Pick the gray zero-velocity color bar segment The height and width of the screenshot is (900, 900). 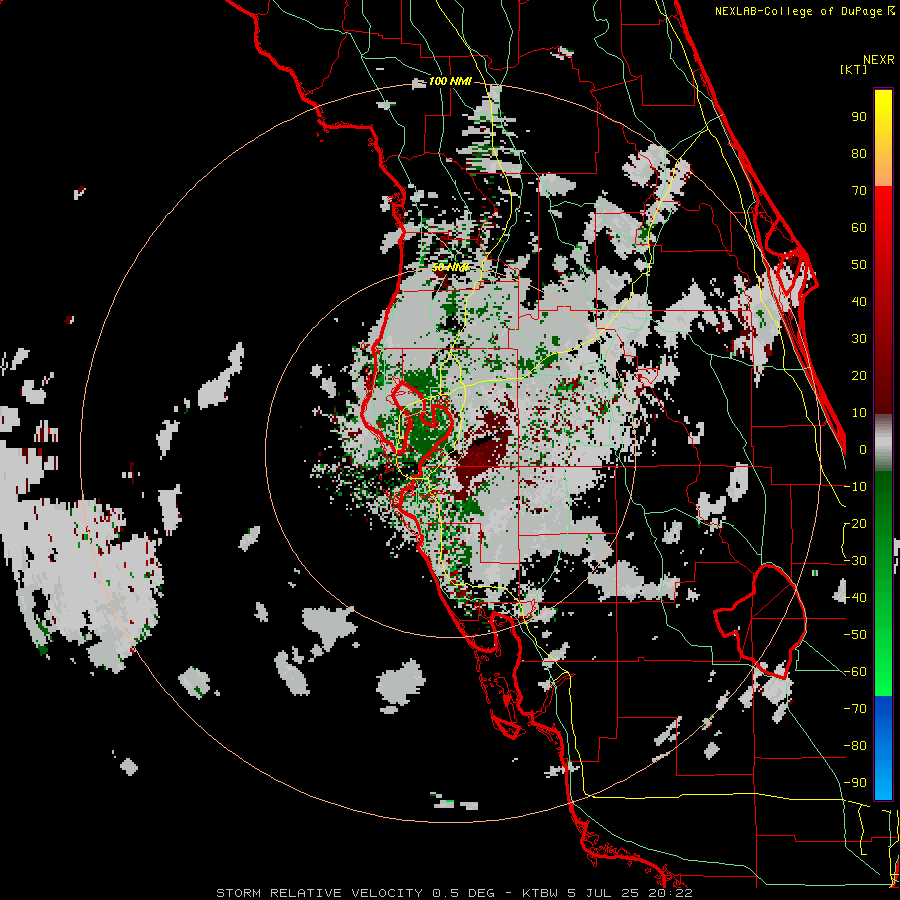point(883,443)
